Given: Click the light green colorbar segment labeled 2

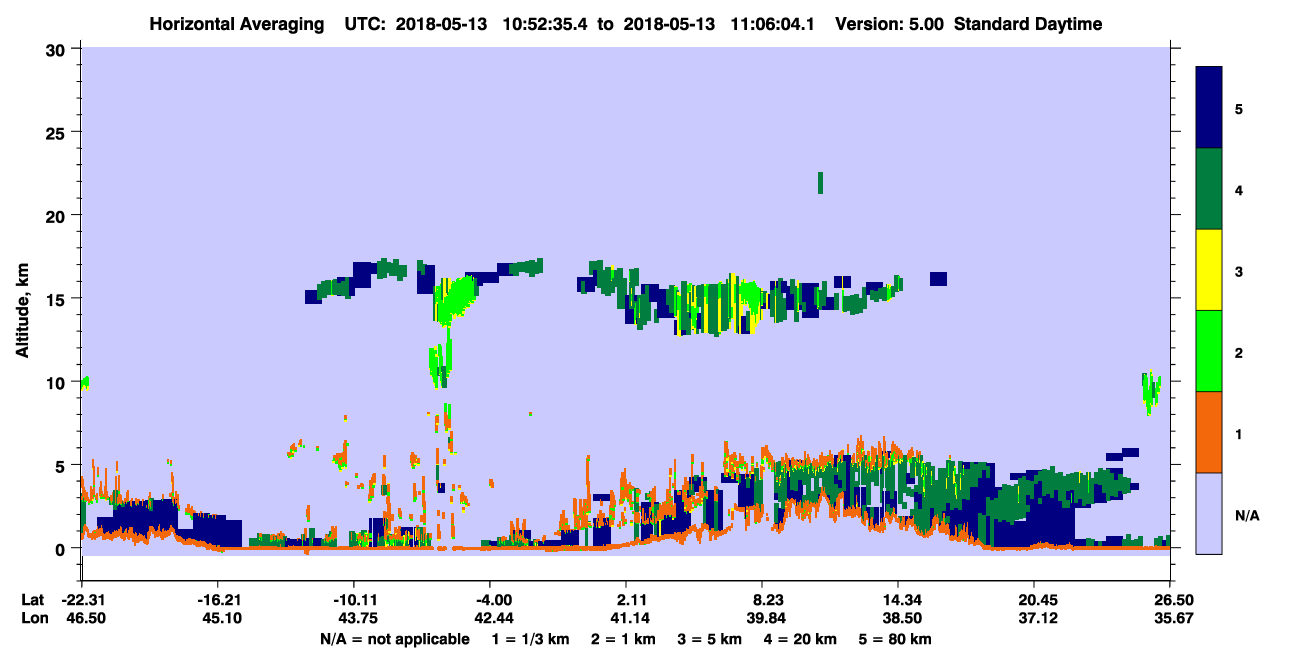Looking at the screenshot, I should tap(1209, 351).
